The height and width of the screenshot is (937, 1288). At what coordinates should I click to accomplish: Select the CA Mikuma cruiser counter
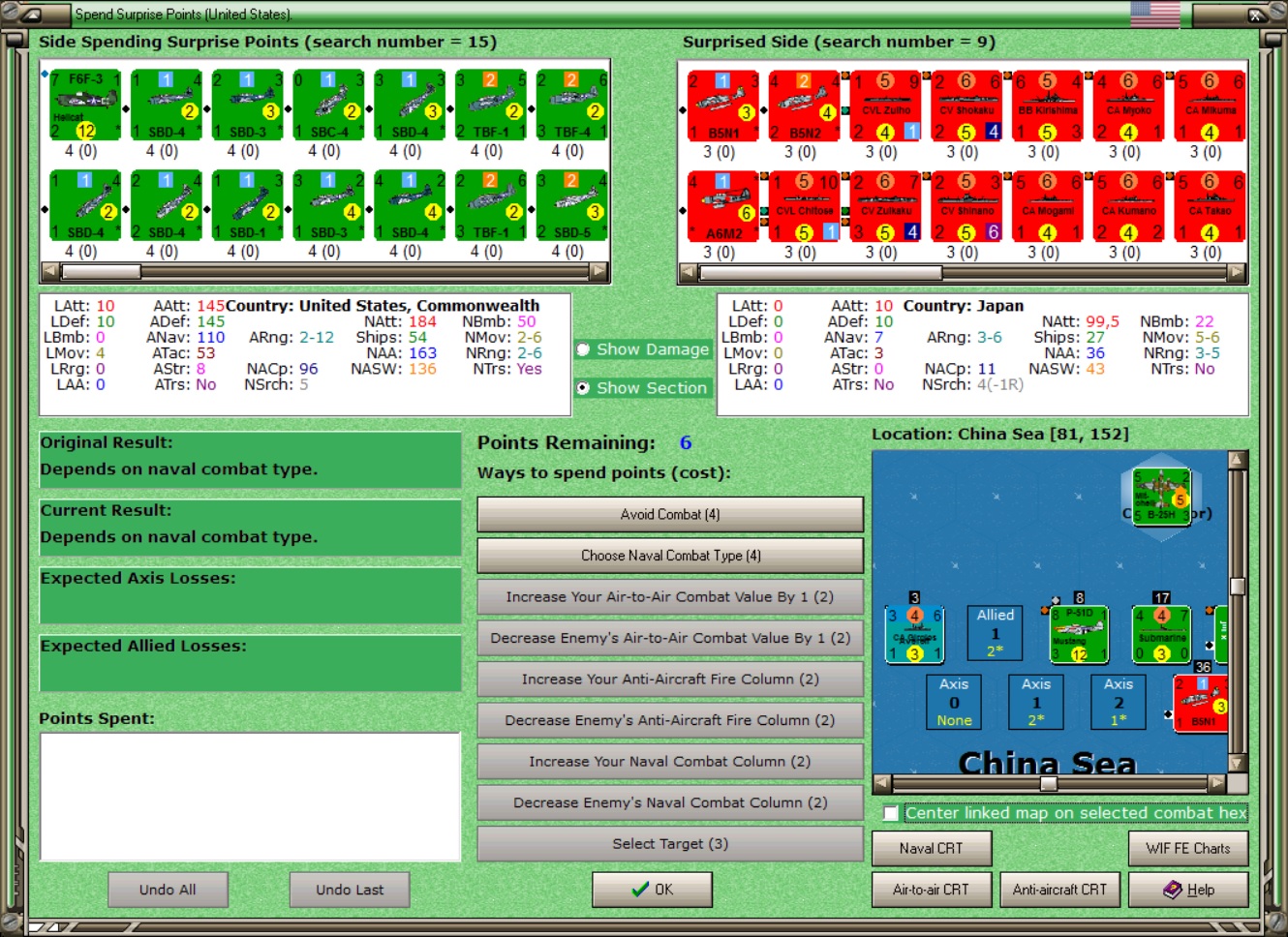coord(1210,106)
